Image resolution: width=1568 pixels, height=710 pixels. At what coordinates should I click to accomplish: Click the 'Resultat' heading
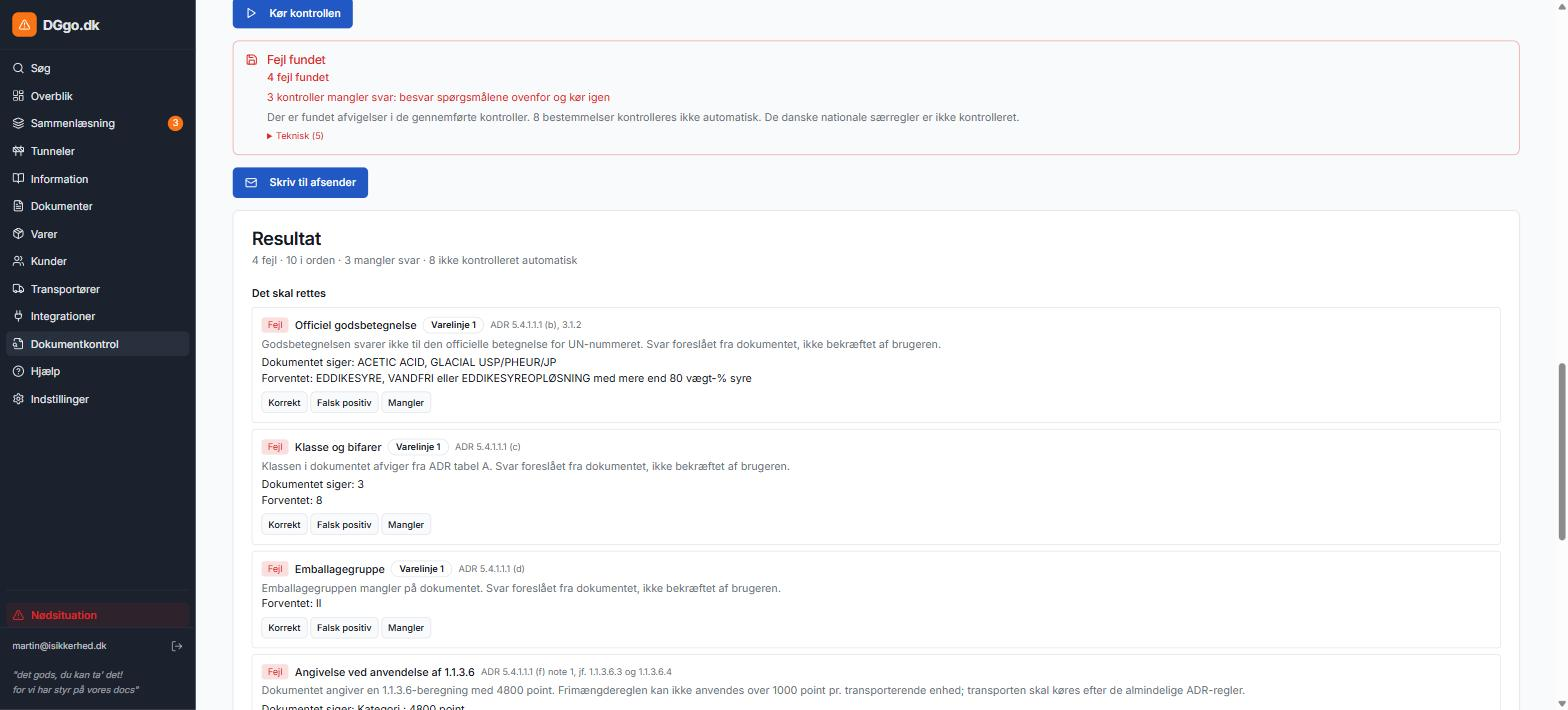(286, 239)
